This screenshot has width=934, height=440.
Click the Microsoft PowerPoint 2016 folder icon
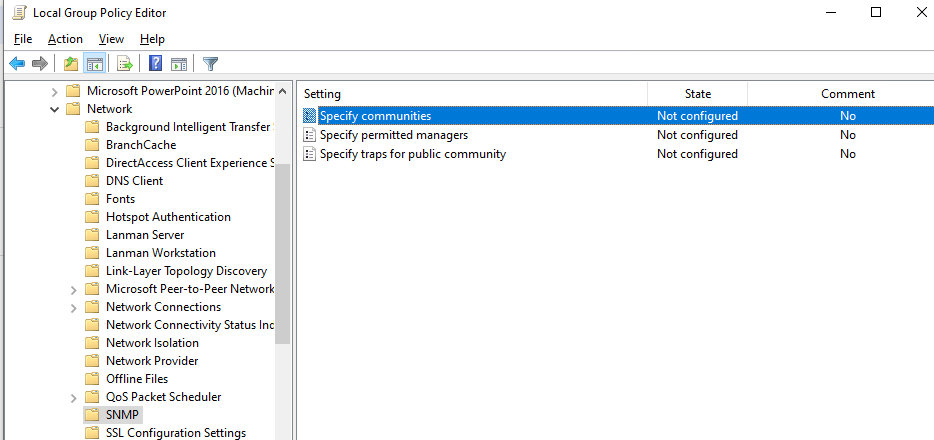point(73,91)
